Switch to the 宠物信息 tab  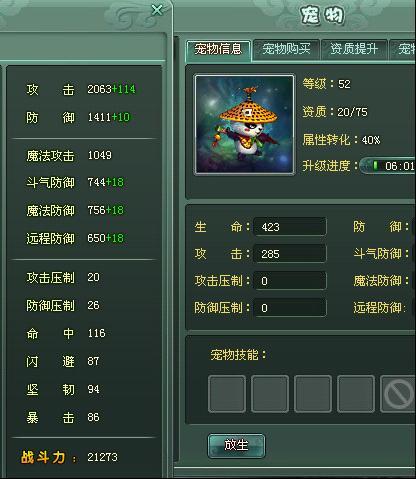(x=218, y=49)
